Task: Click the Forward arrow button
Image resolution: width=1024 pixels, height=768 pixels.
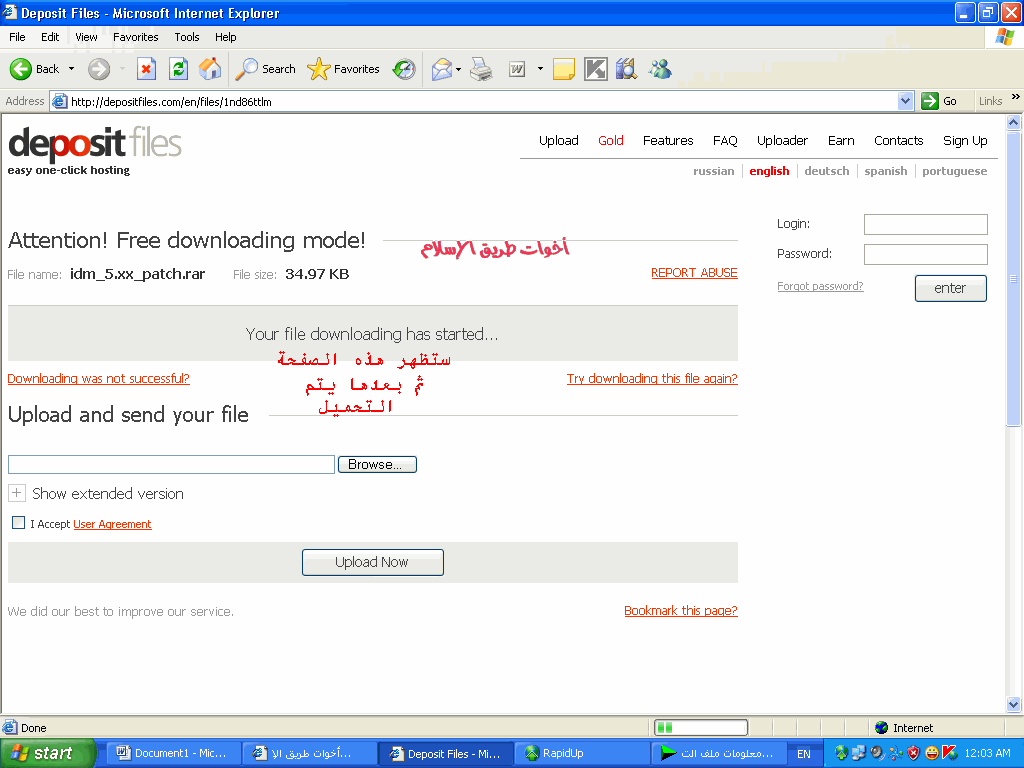Action: pos(99,69)
